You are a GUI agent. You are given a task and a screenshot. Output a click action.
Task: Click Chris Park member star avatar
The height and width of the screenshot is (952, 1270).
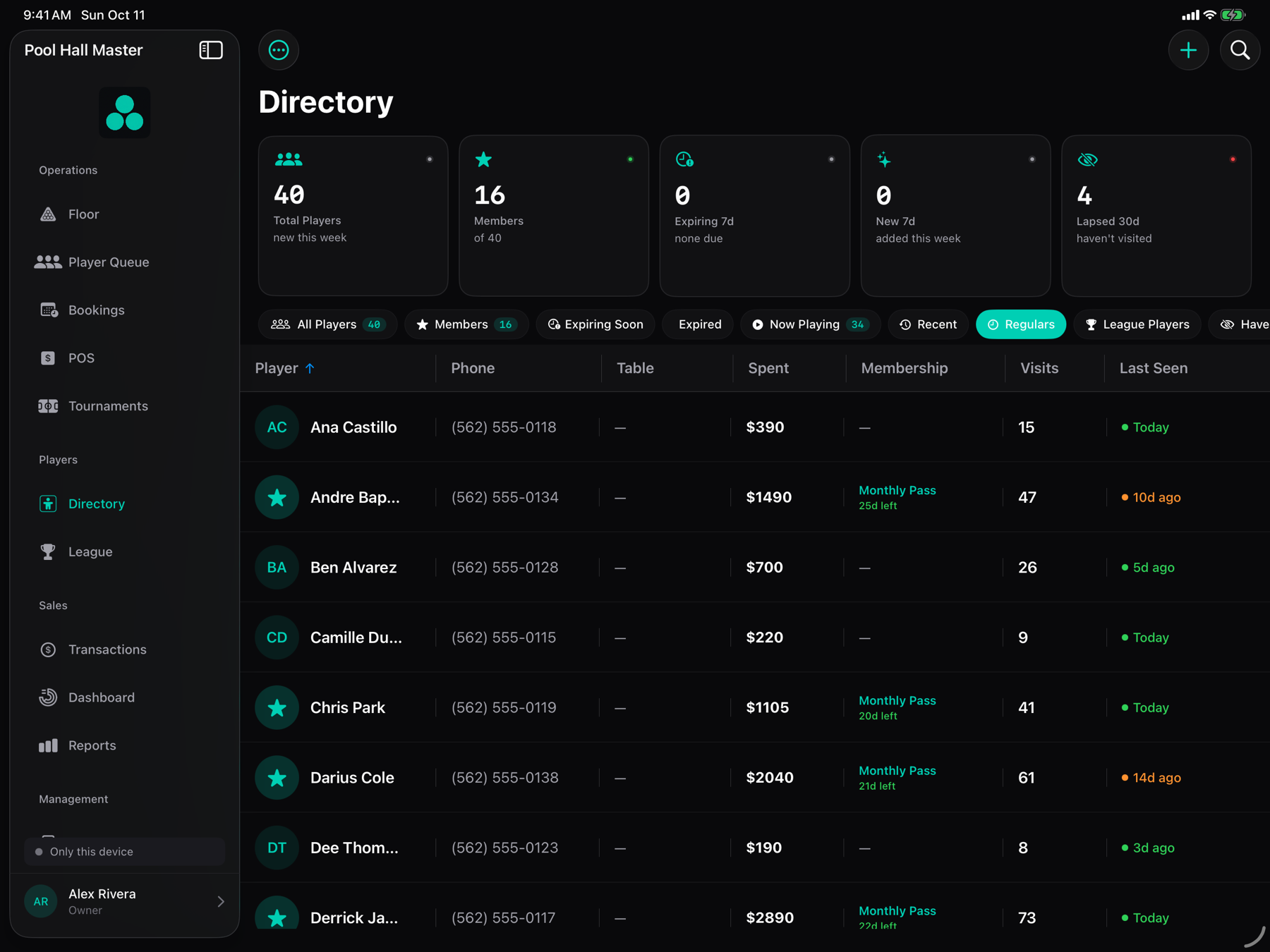[277, 707]
